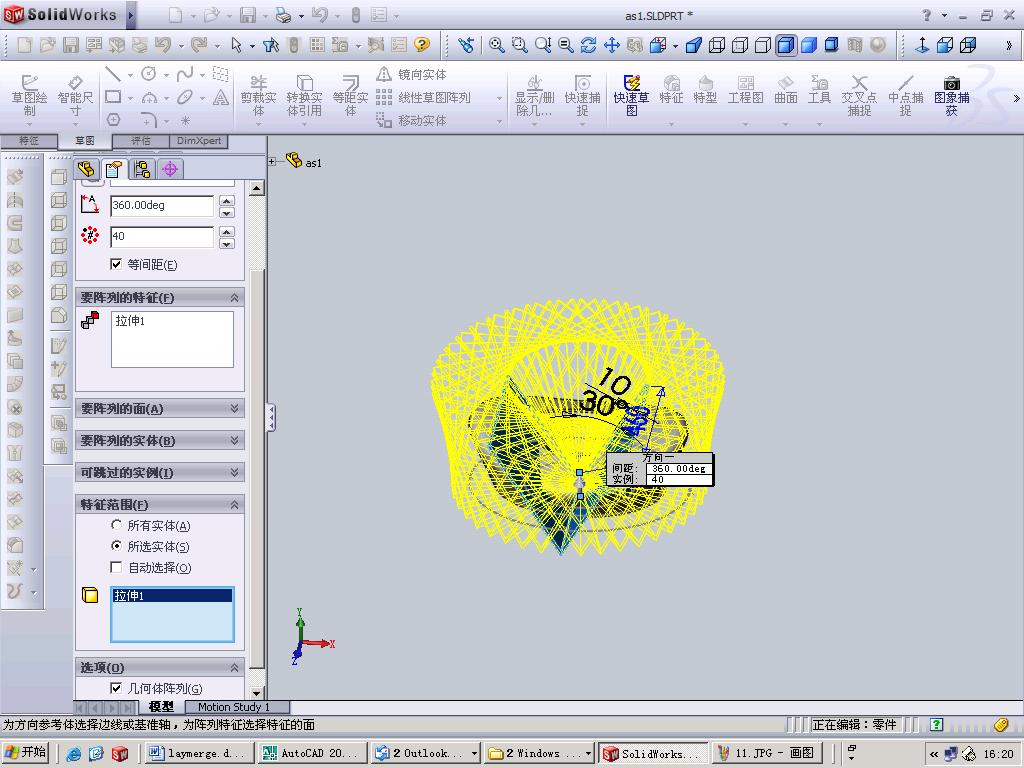This screenshot has height=768, width=1024.
Task: Switch to the 评估 tab
Action: (140, 140)
